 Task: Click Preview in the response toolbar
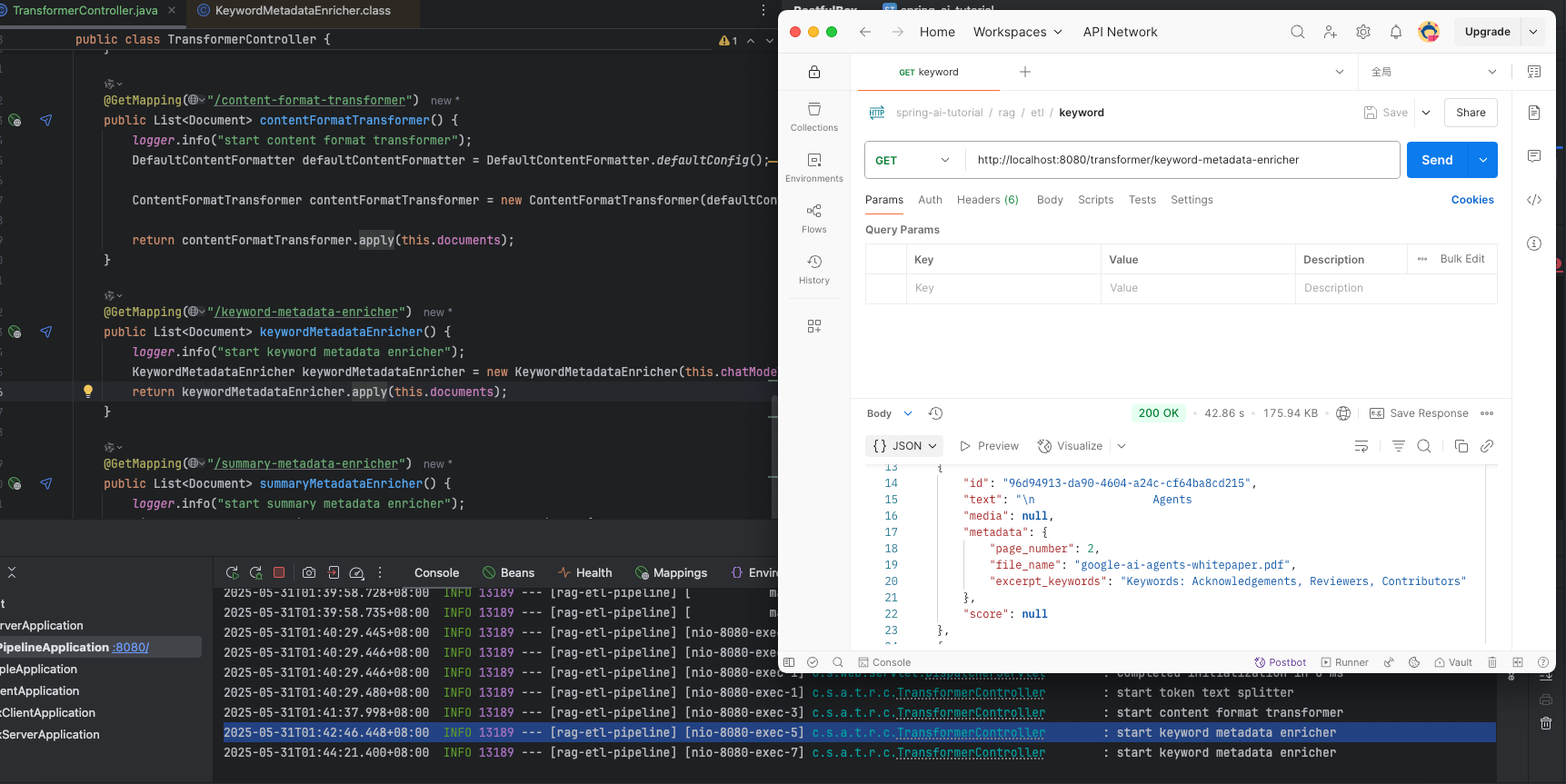click(x=989, y=446)
